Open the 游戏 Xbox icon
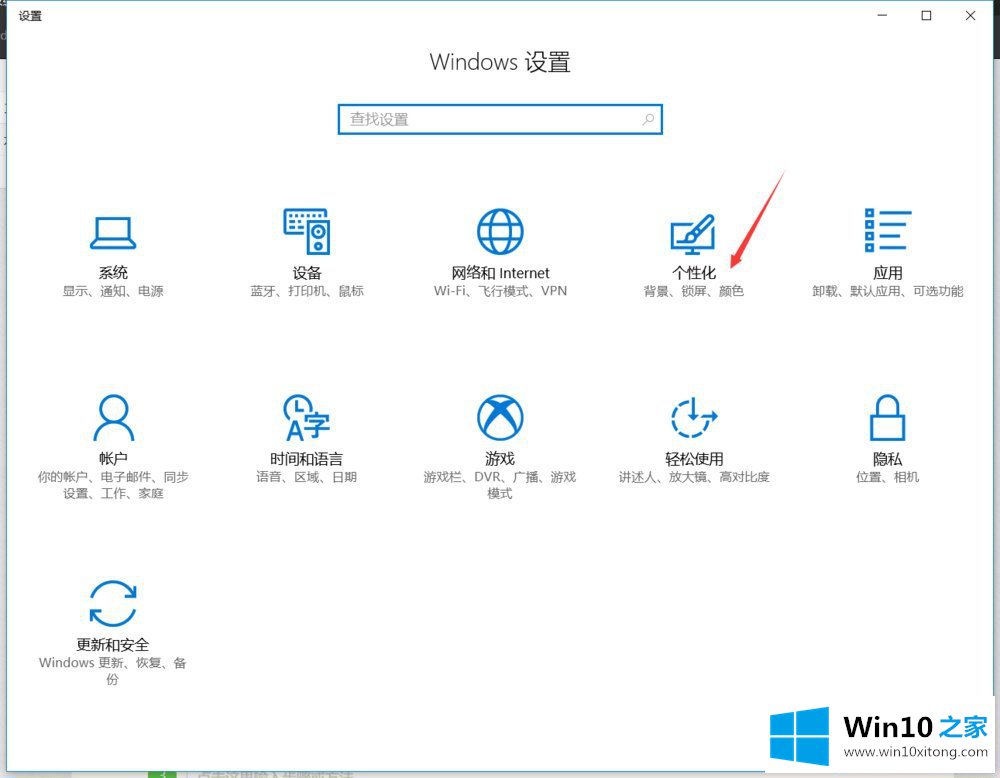Viewport: 1000px width, 778px height. click(x=500, y=417)
